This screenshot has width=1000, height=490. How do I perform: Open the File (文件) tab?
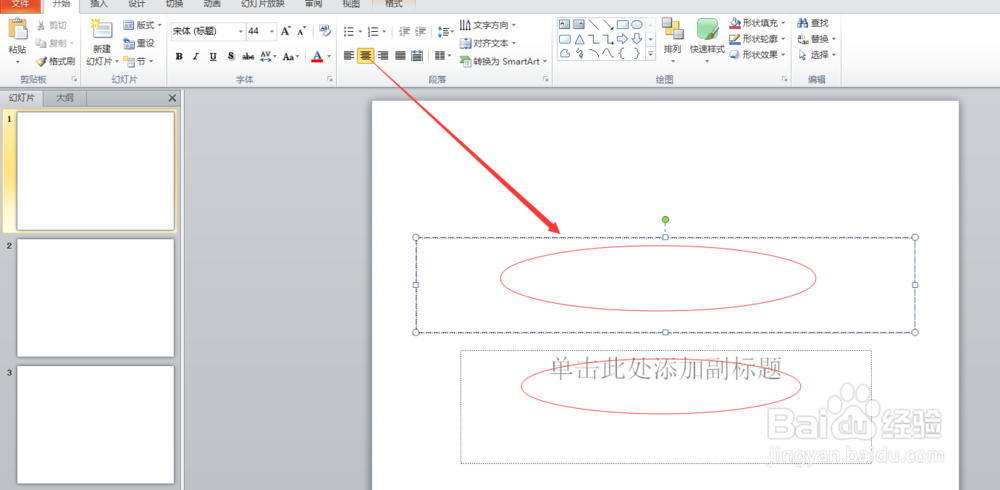pos(20,4)
